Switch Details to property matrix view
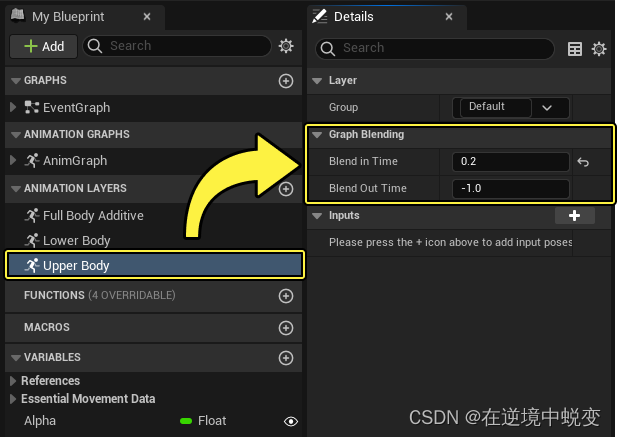The width and height of the screenshot is (617, 437). point(575,48)
